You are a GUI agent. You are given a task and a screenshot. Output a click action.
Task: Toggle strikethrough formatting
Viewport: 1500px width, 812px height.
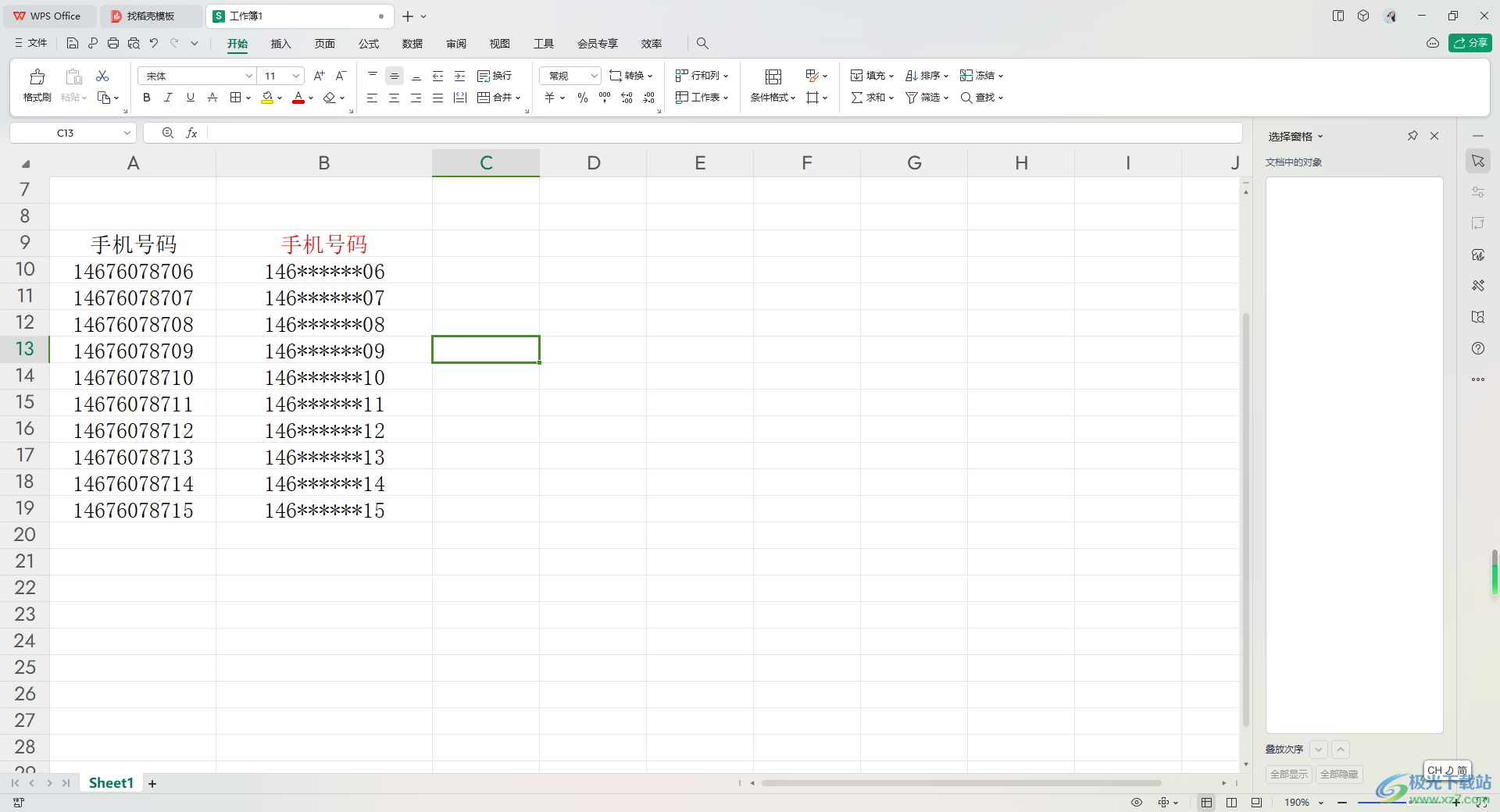point(212,98)
